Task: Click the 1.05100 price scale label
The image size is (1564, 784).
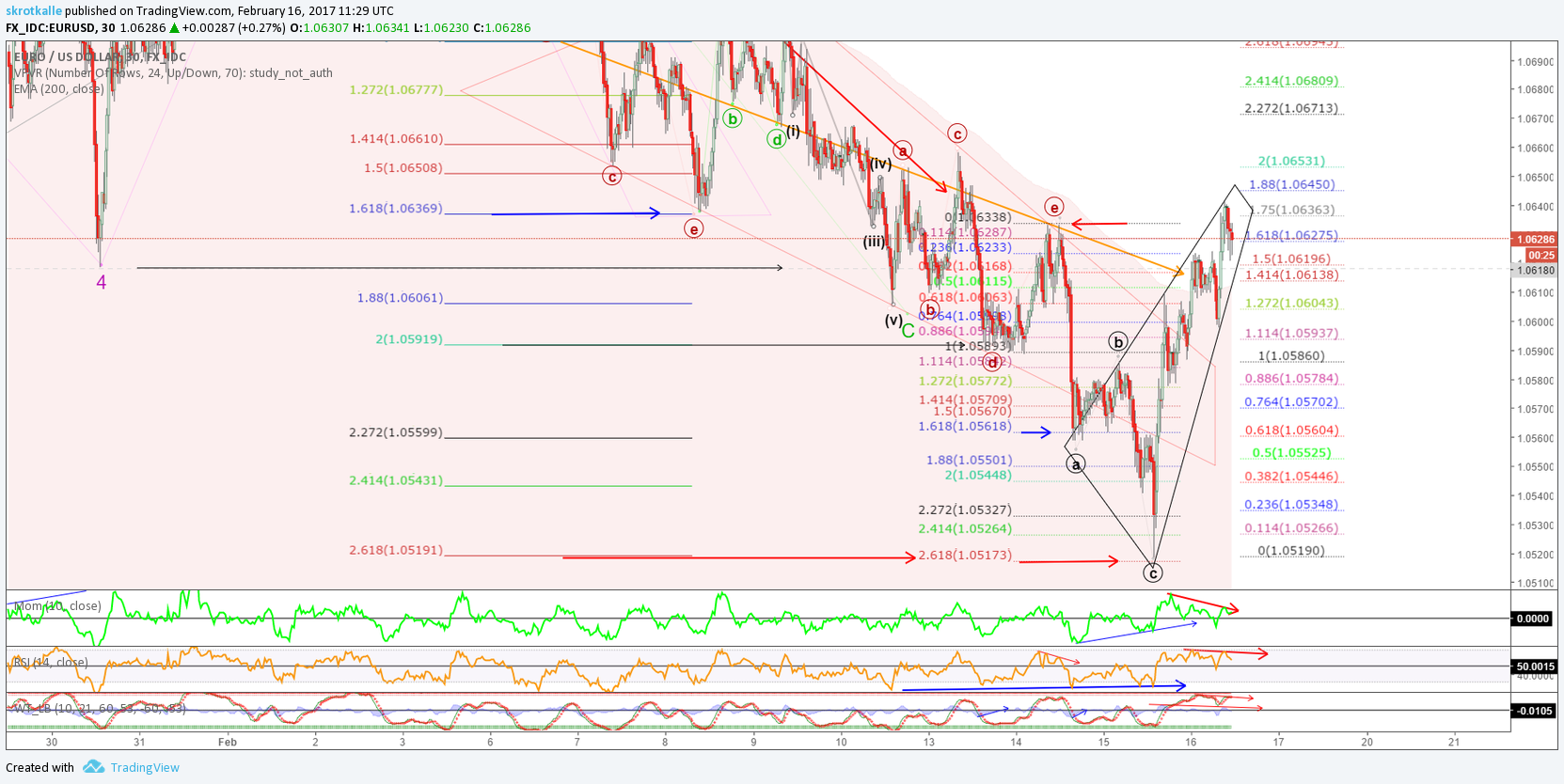Action: point(1535,584)
